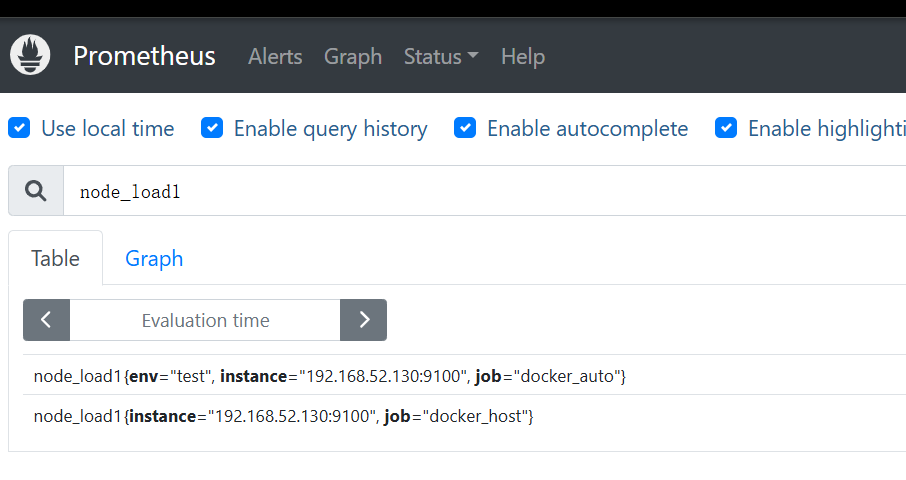906x480 pixels.
Task: Toggle Enable highlighting checkbox
Action: coord(726,128)
